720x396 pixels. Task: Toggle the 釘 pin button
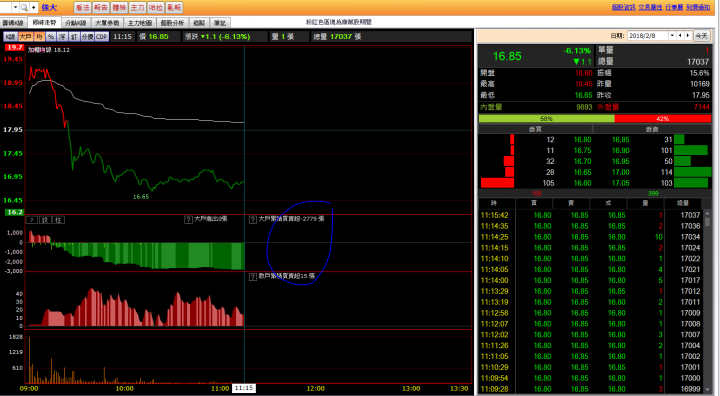(x=74, y=37)
